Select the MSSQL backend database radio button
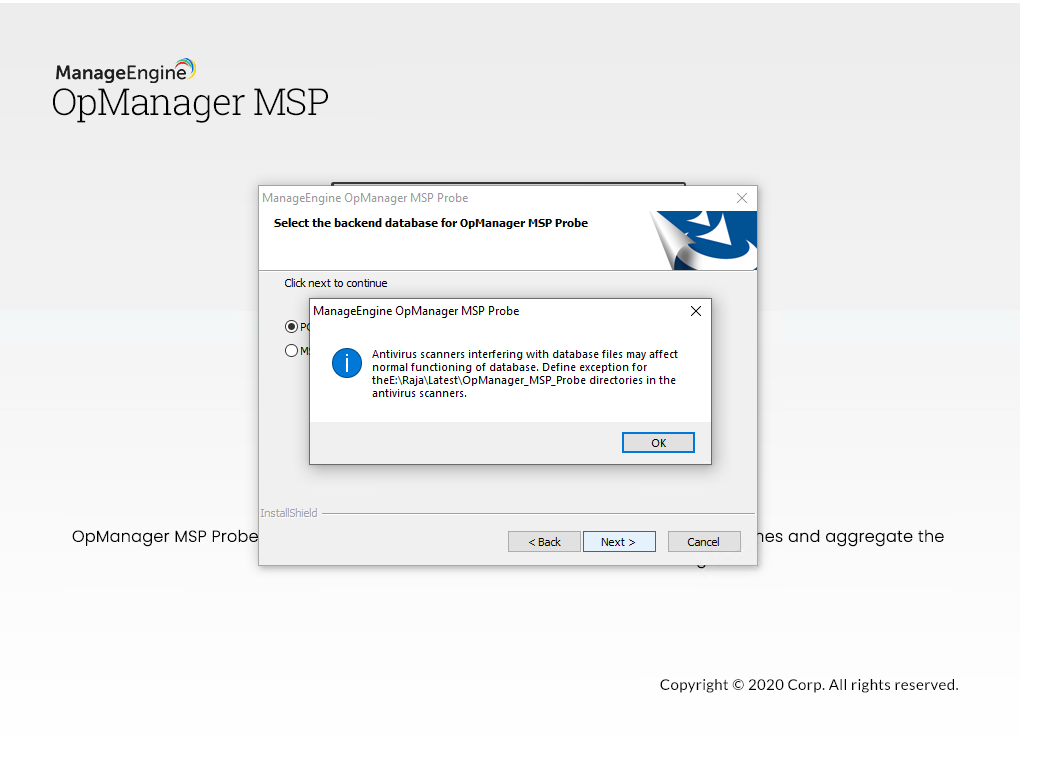This screenshot has width=1043, height=774. (290, 350)
